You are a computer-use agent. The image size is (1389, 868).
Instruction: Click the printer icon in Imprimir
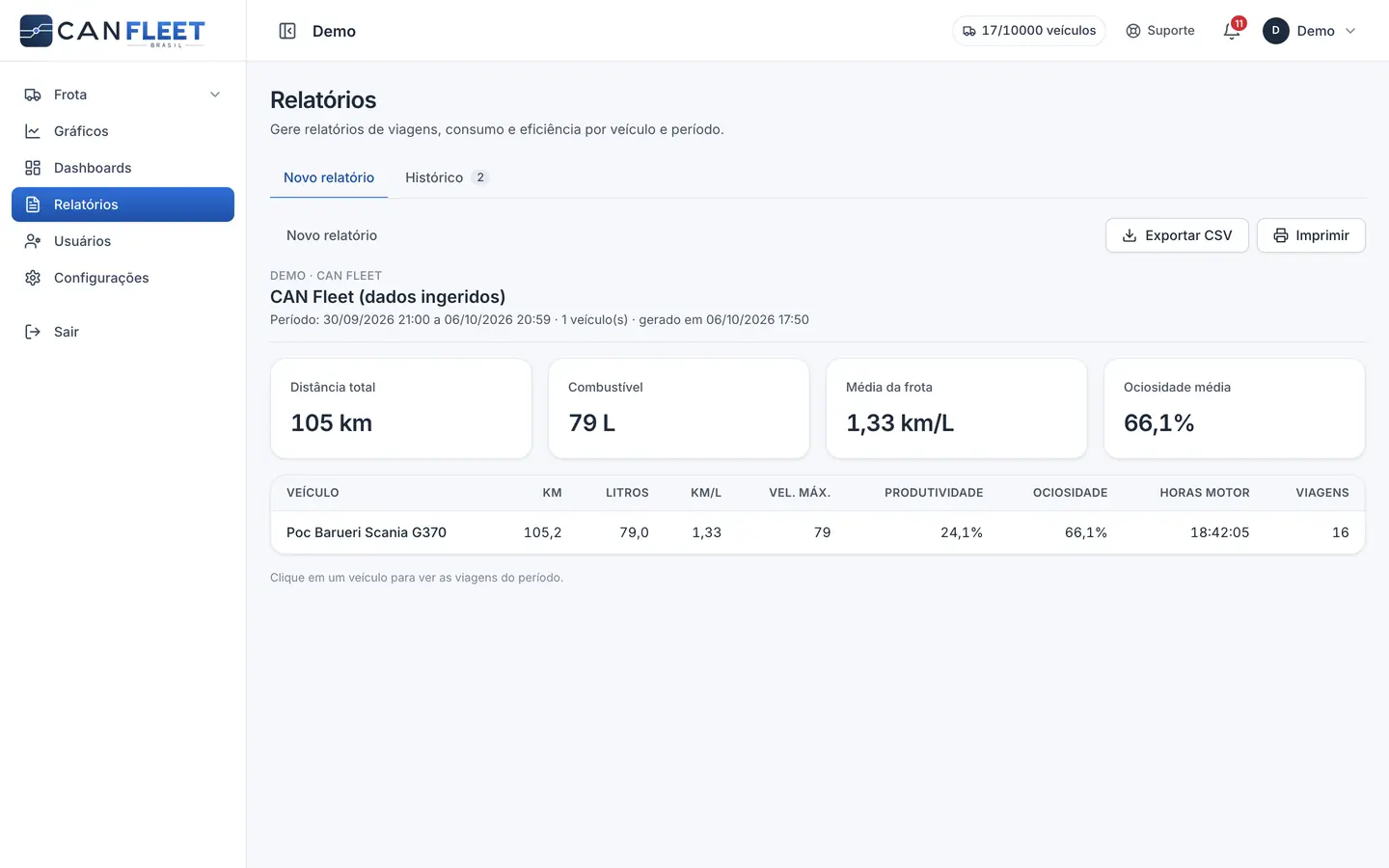pos(1281,235)
